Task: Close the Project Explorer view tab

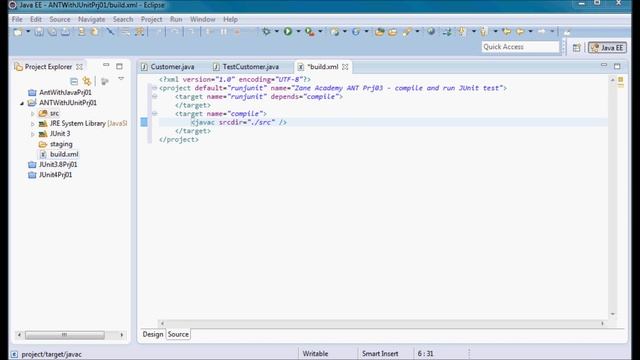Action: [x=79, y=67]
